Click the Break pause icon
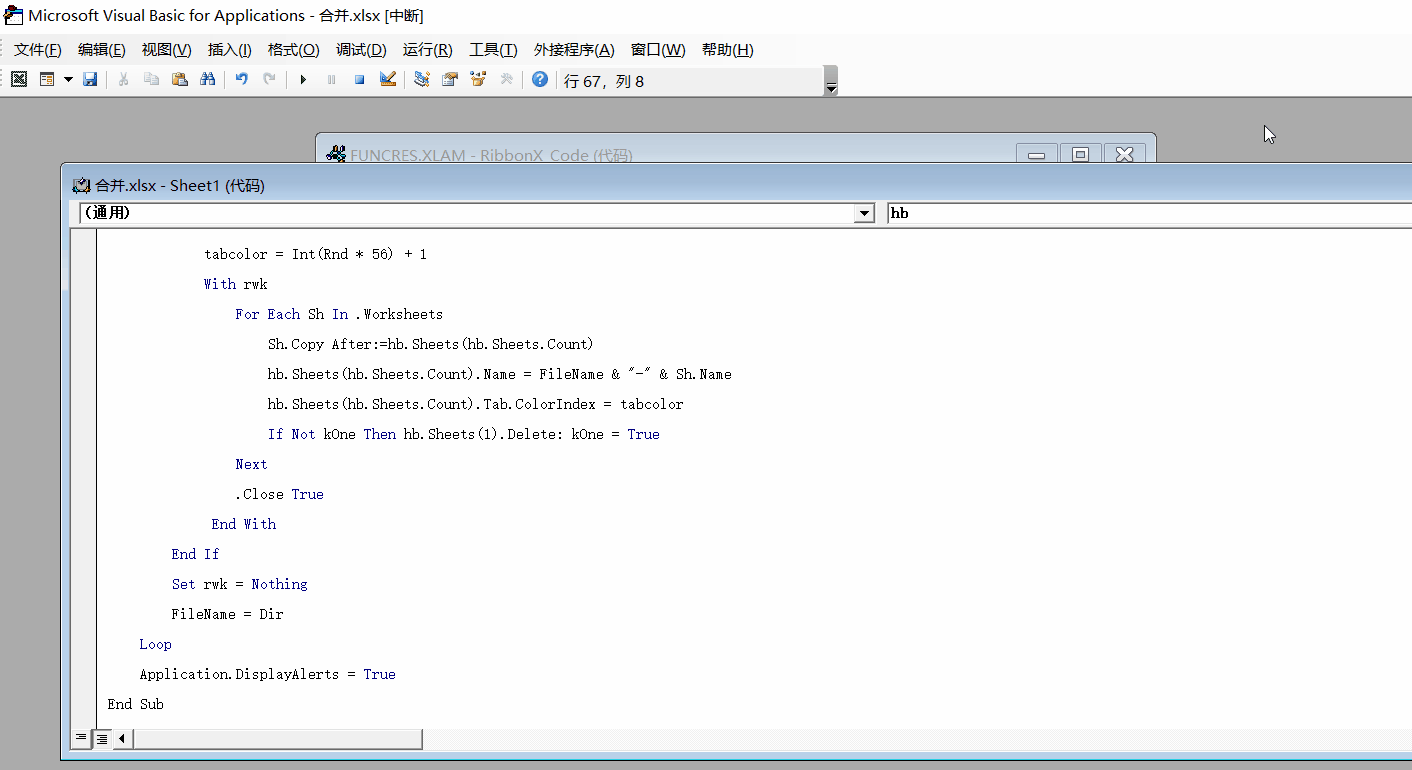Viewport: 1412px width, 770px height. point(331,79)
